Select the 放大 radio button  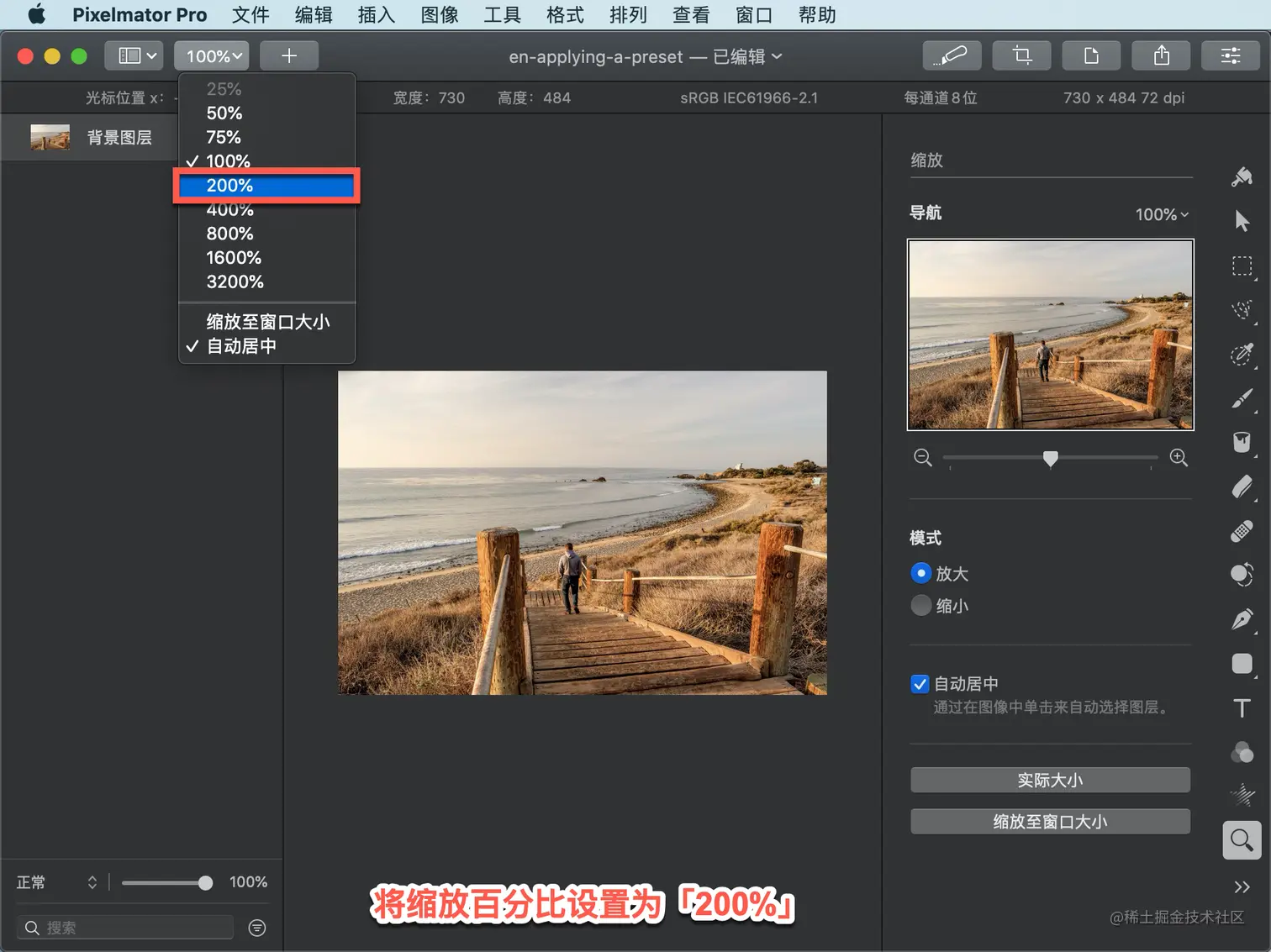tap(921, 573)
